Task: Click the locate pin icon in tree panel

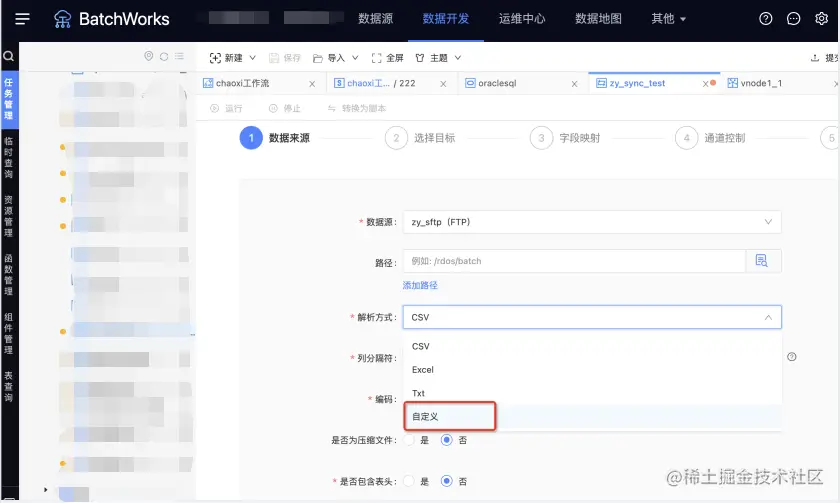Action: [x=148, y=56]
